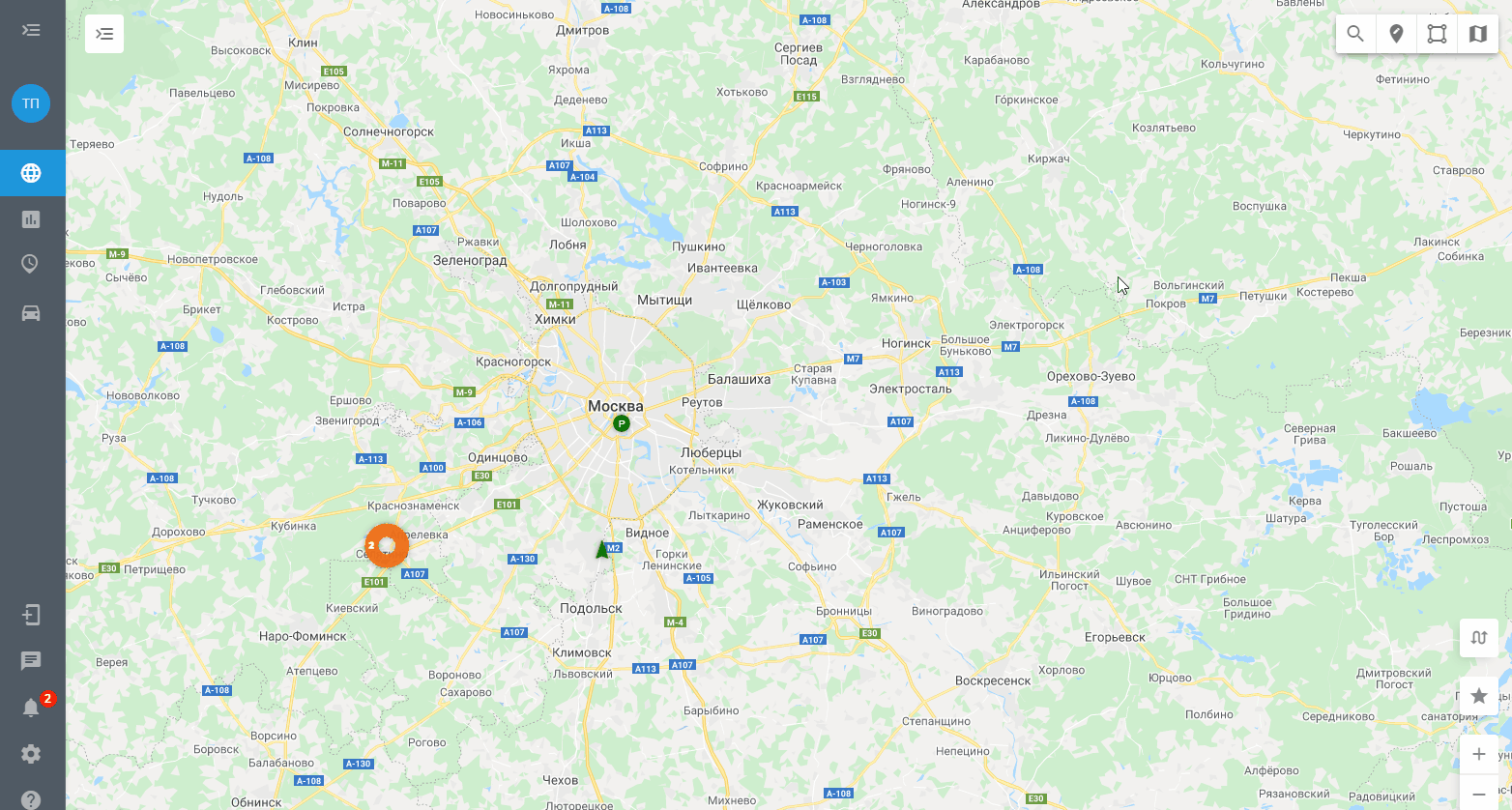Click the map search magnifier icon
Viewport: 1512px width, 810px height.
(1355, 34)
